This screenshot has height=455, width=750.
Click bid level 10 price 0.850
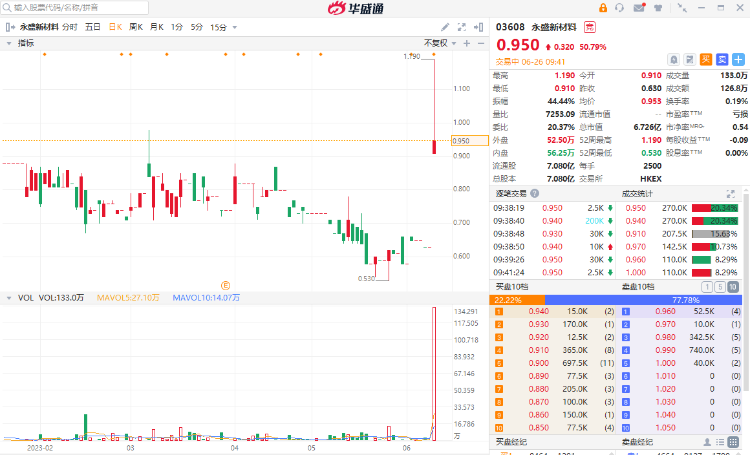click(x=539, y=428)
